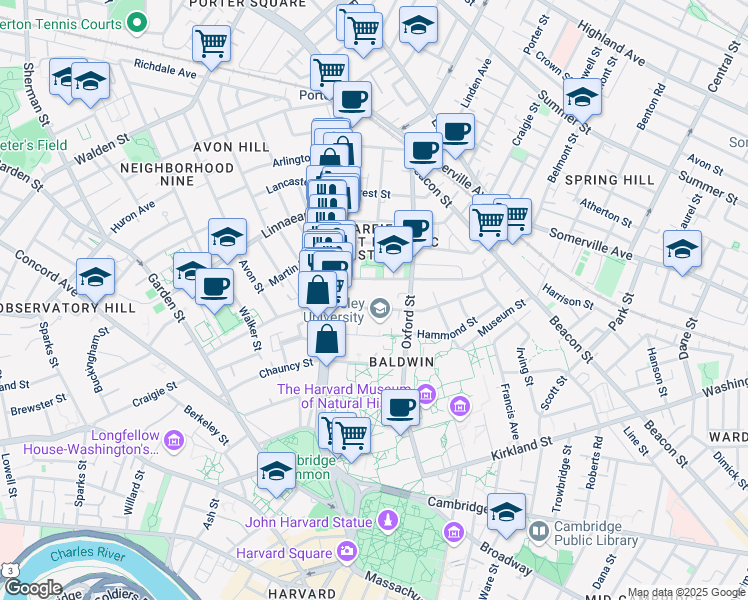Open the coffee cup marker by Harvard Museum label
Screen dimensions: 748x600
(x=400, y=408)
